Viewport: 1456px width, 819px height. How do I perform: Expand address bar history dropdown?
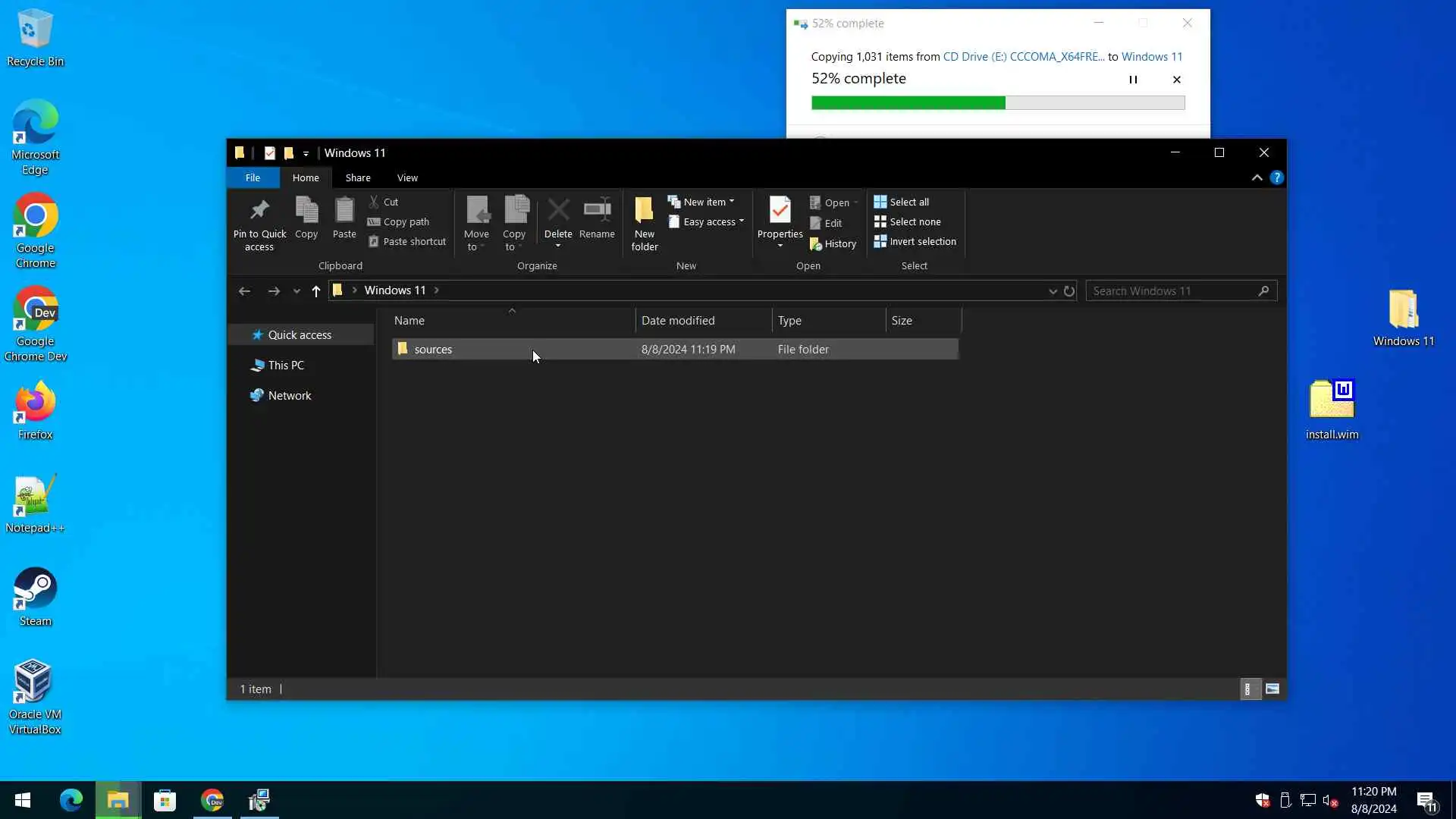click(1053, 290)
